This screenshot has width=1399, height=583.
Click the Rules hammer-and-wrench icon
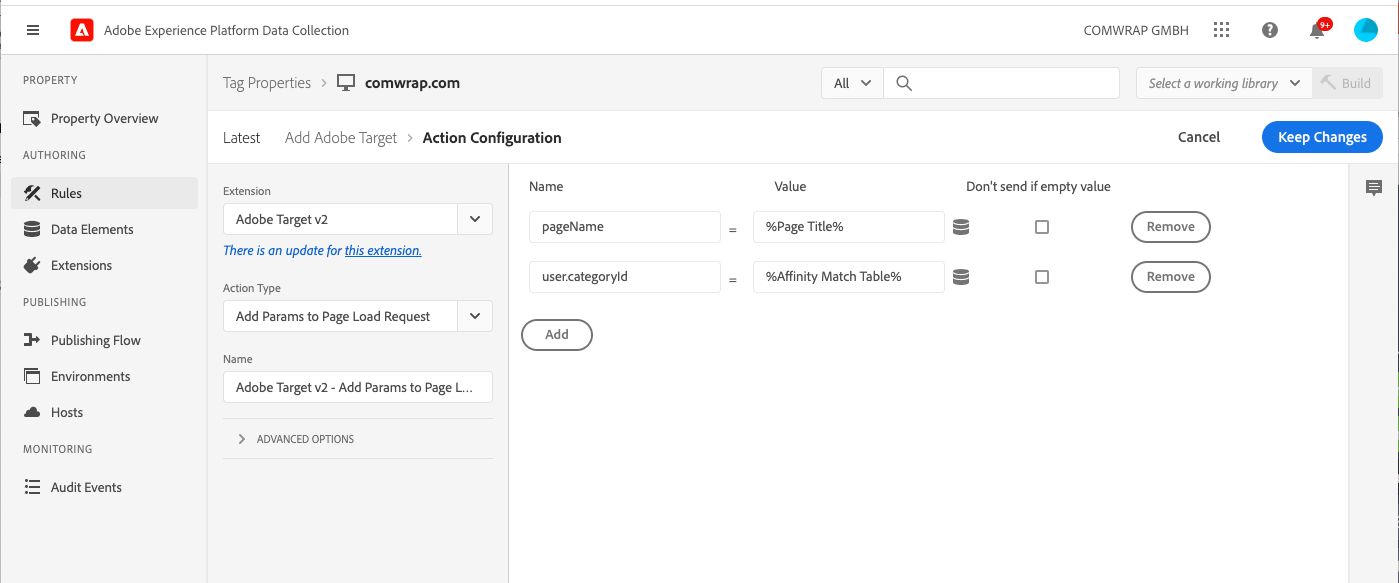coord(32,193)
